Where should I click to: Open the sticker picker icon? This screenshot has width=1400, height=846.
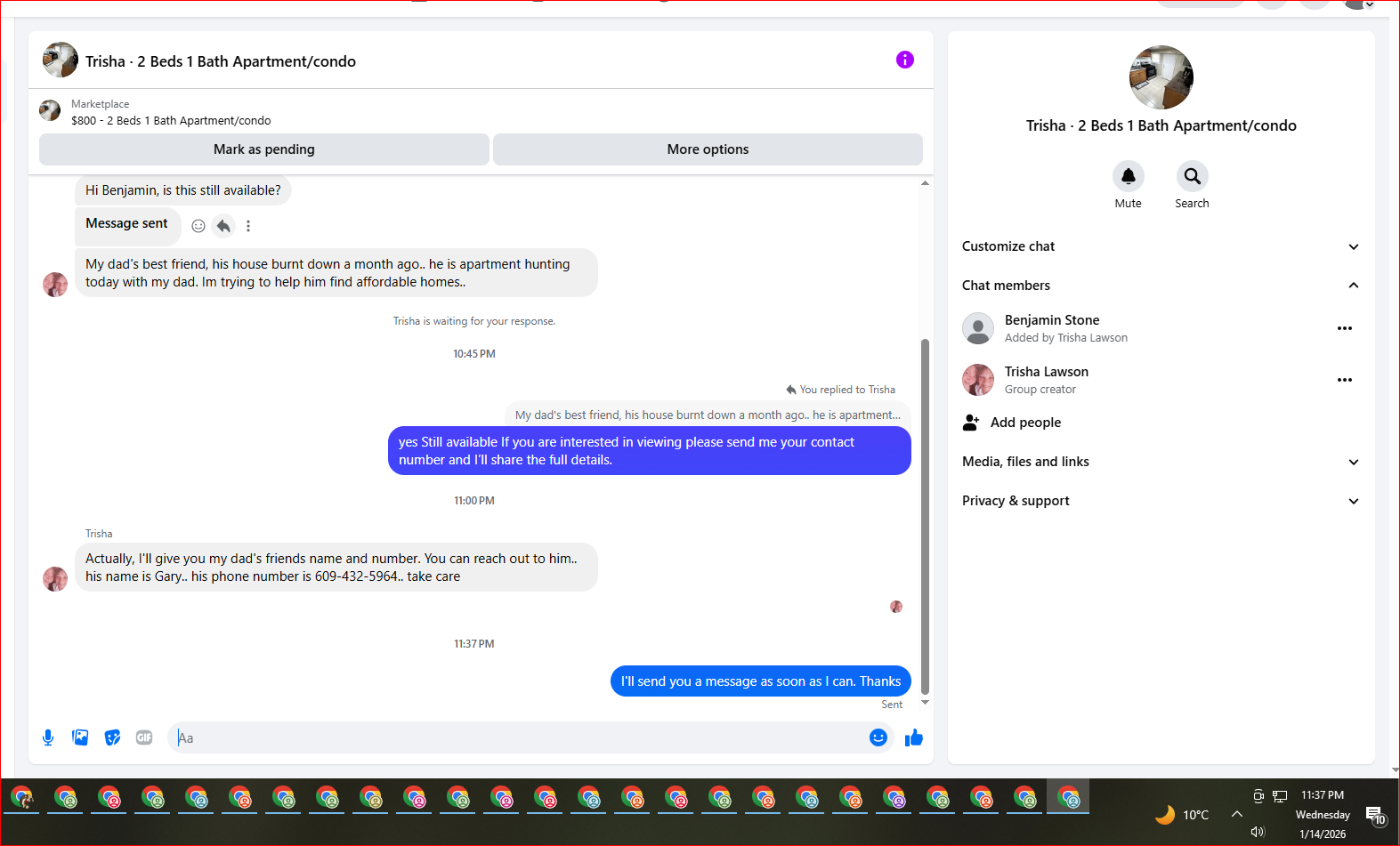pos(112,737)
